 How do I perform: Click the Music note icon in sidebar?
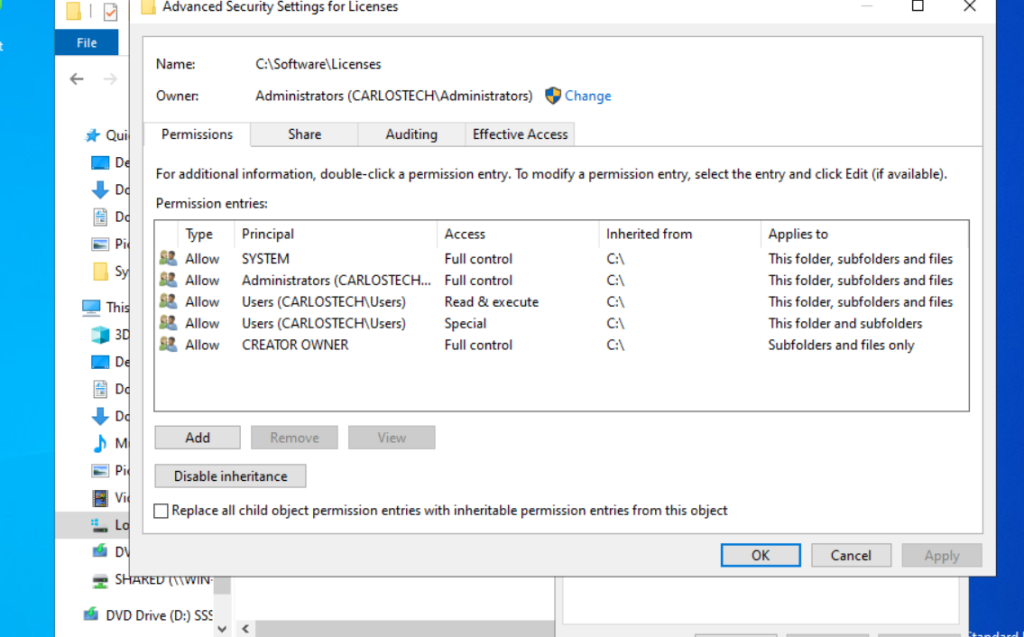tap(100, 443)
